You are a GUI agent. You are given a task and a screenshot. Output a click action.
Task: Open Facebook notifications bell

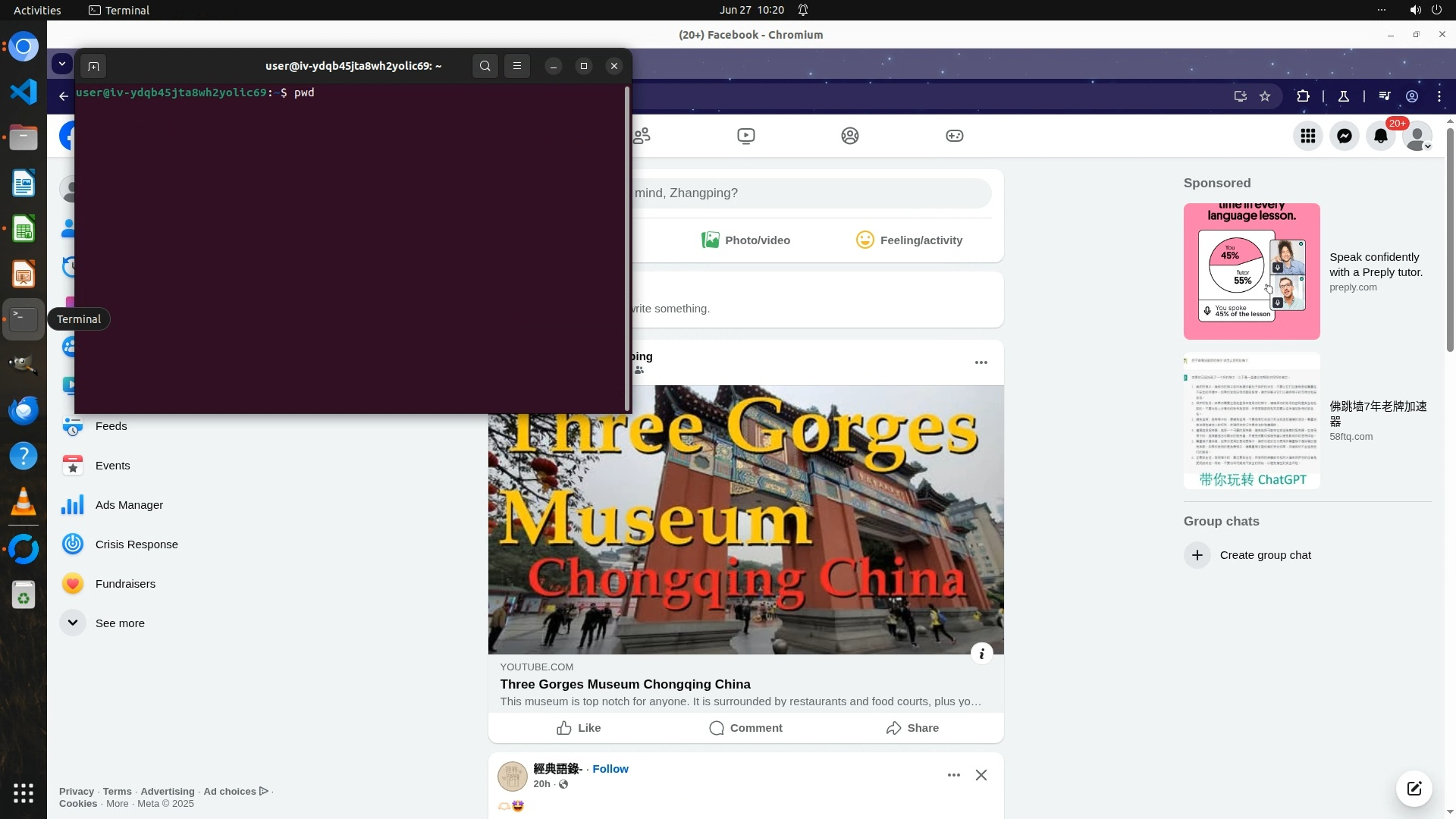(1380, 136)
